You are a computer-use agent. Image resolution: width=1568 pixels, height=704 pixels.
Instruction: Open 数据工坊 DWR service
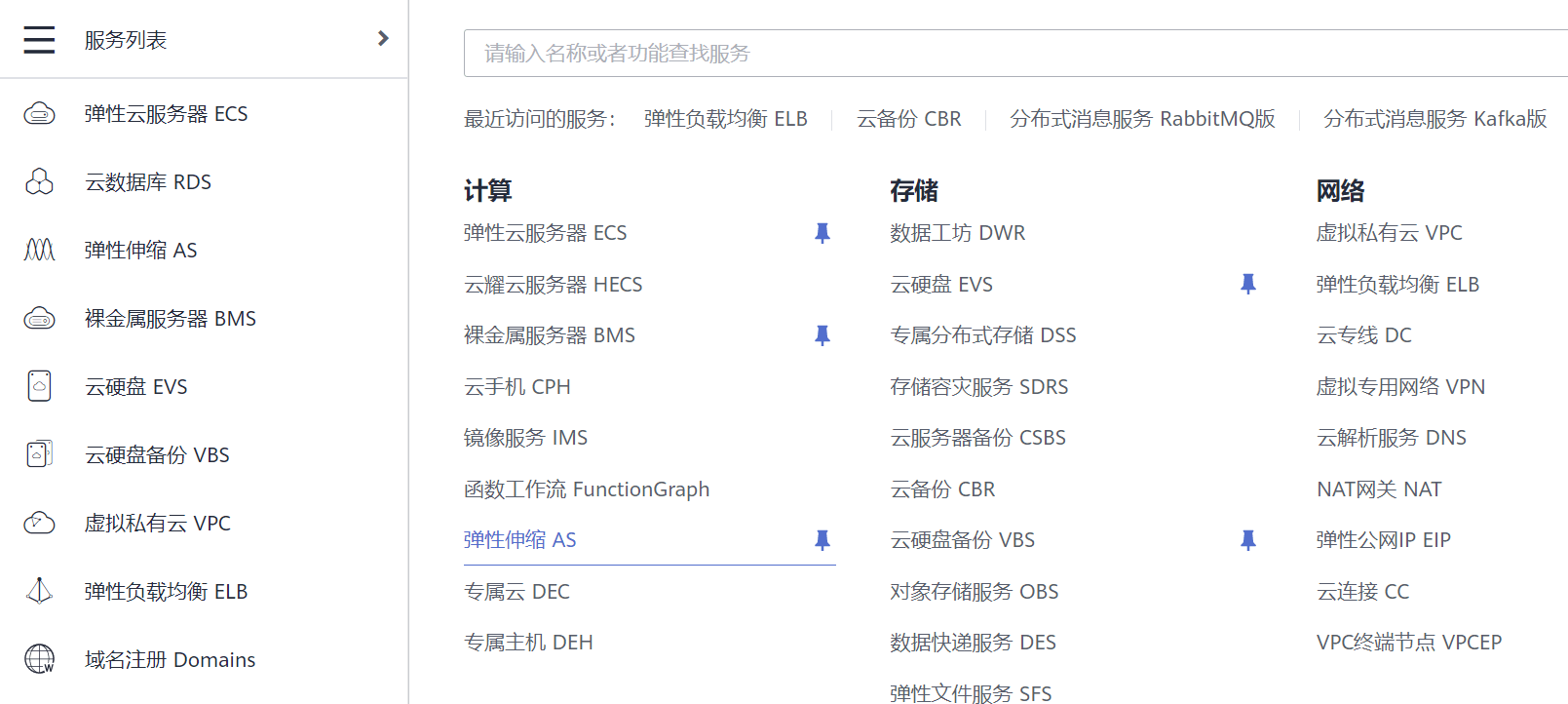coord(958,233)
